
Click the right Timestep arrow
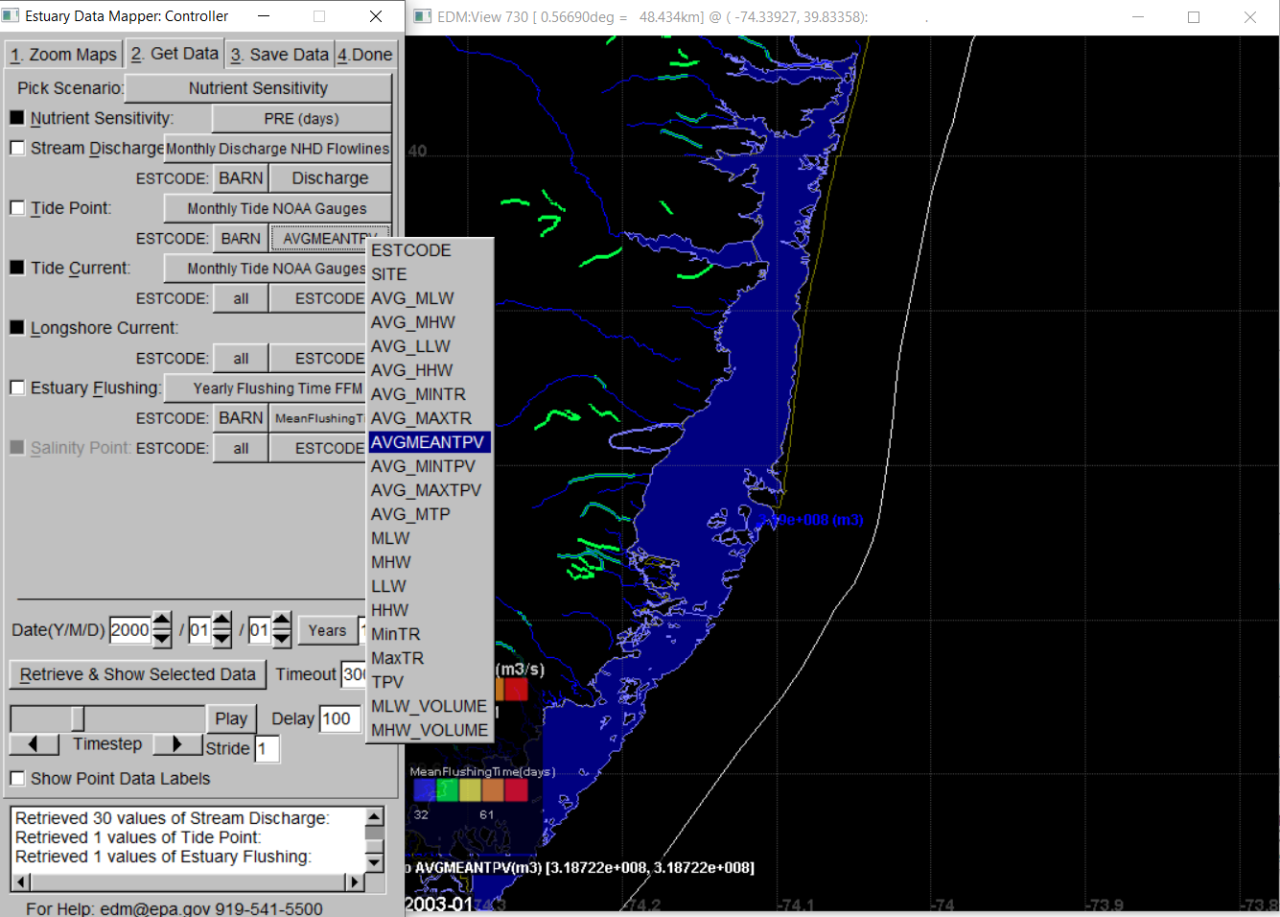pos(177,744)
